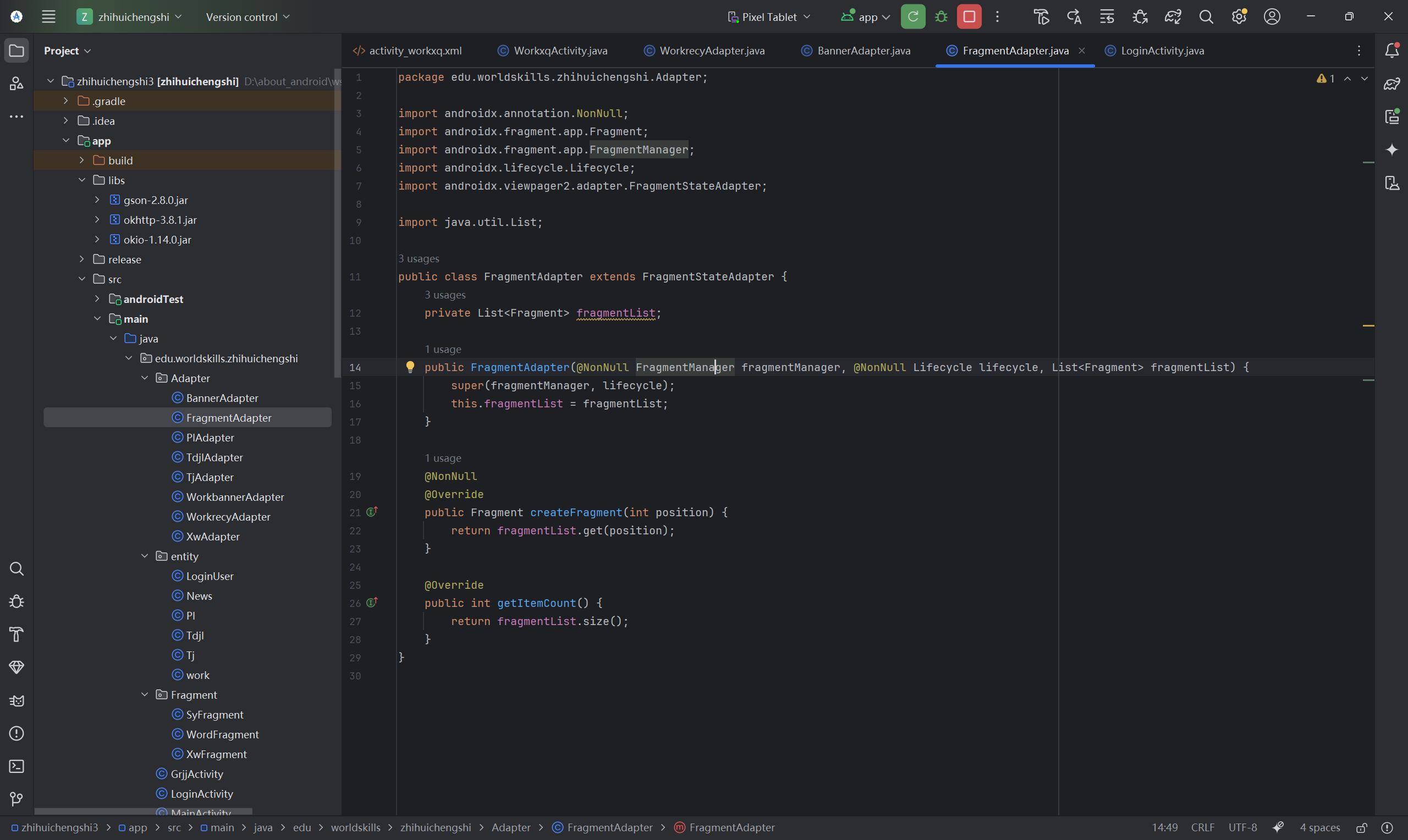Open Pixel Tablet device dropdown

pyautogui.click(x=768, y=17)
